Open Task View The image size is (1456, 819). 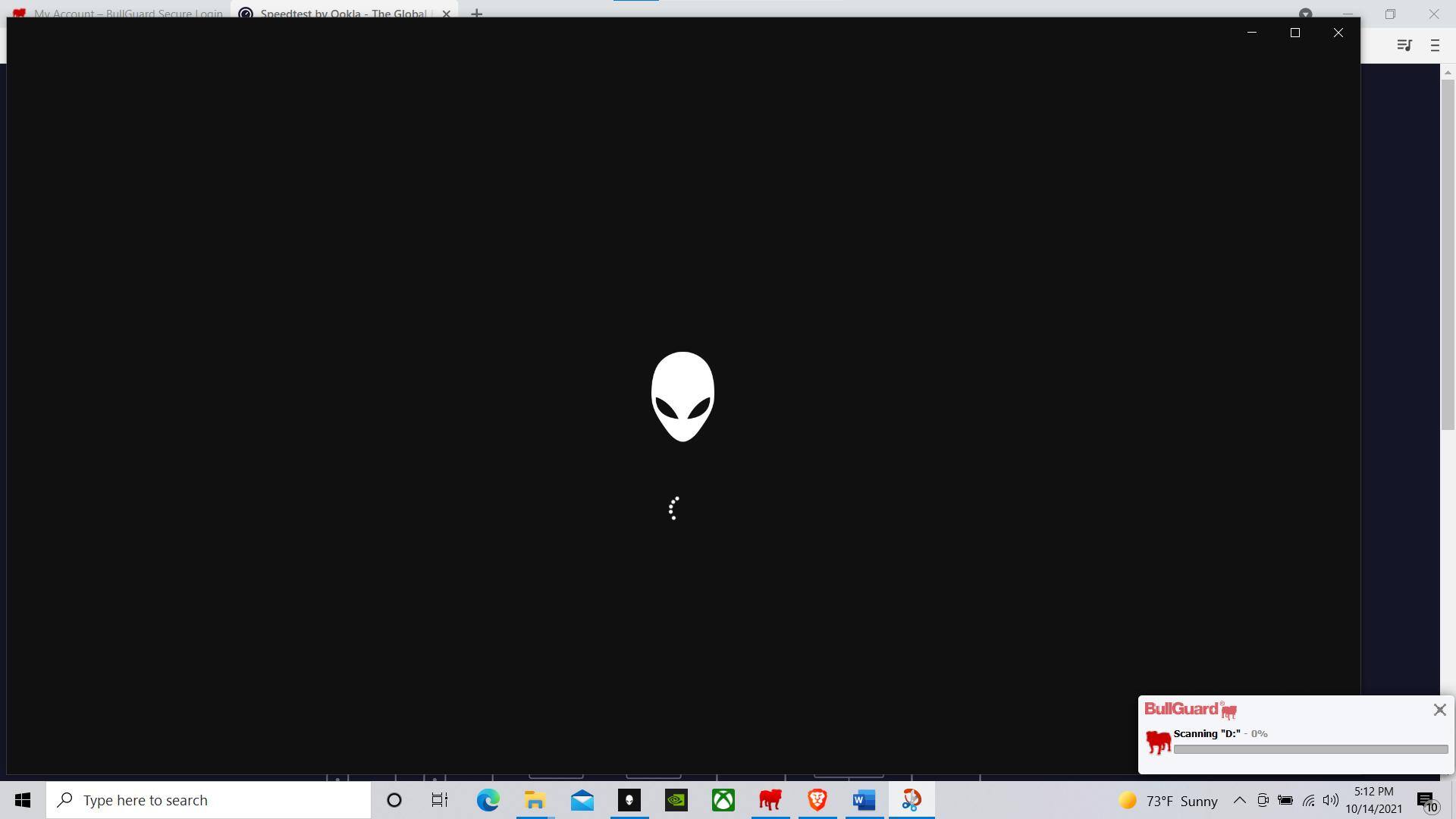point(440,800)
